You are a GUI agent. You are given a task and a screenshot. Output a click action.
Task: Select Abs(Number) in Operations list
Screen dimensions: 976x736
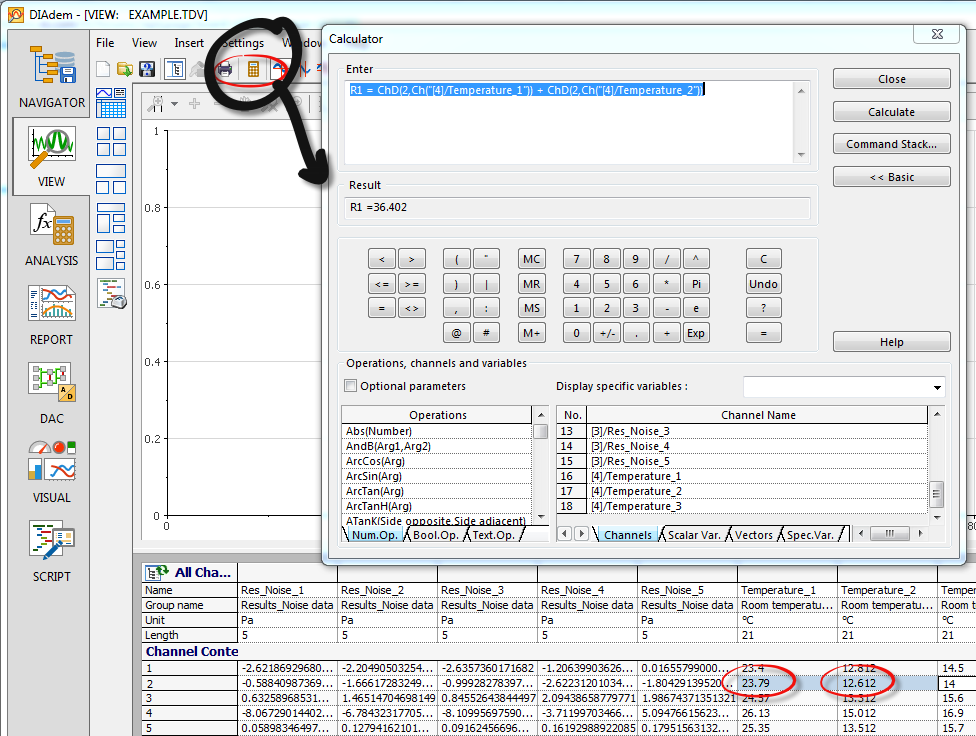tap(436, 431)
